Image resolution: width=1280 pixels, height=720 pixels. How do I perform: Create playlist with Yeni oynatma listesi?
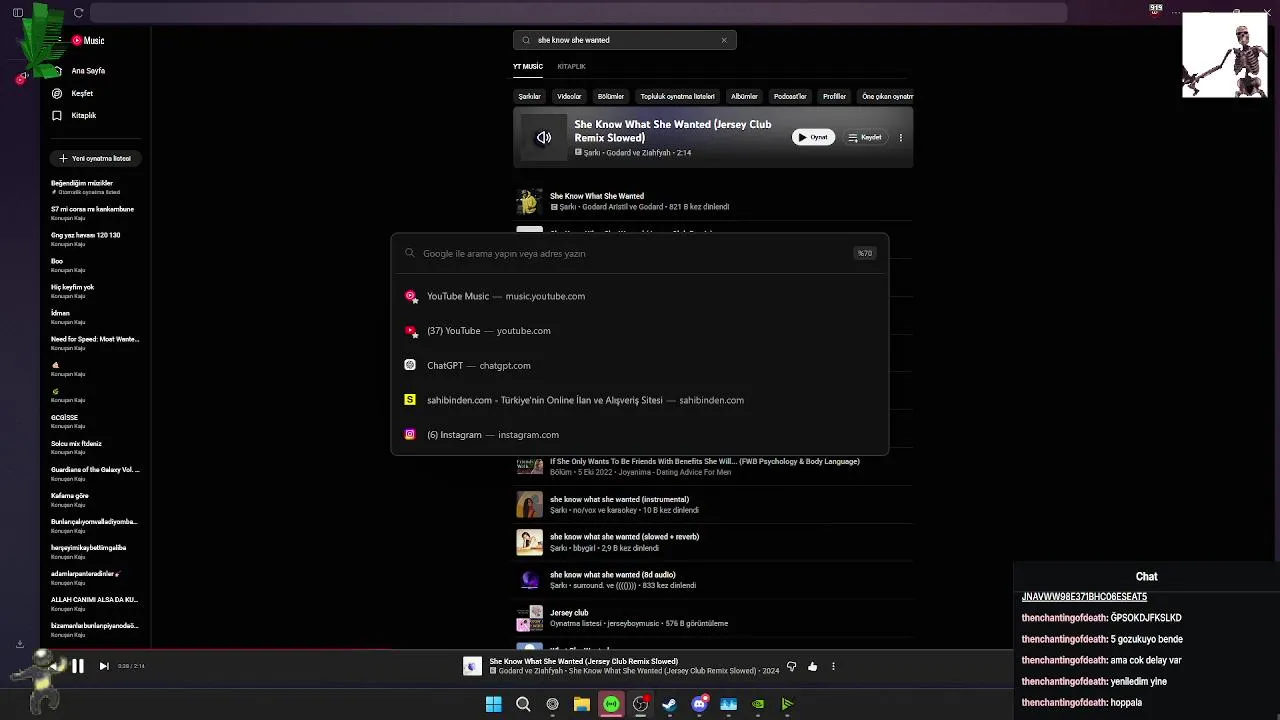pyautogui.click(x=95, y=158)
